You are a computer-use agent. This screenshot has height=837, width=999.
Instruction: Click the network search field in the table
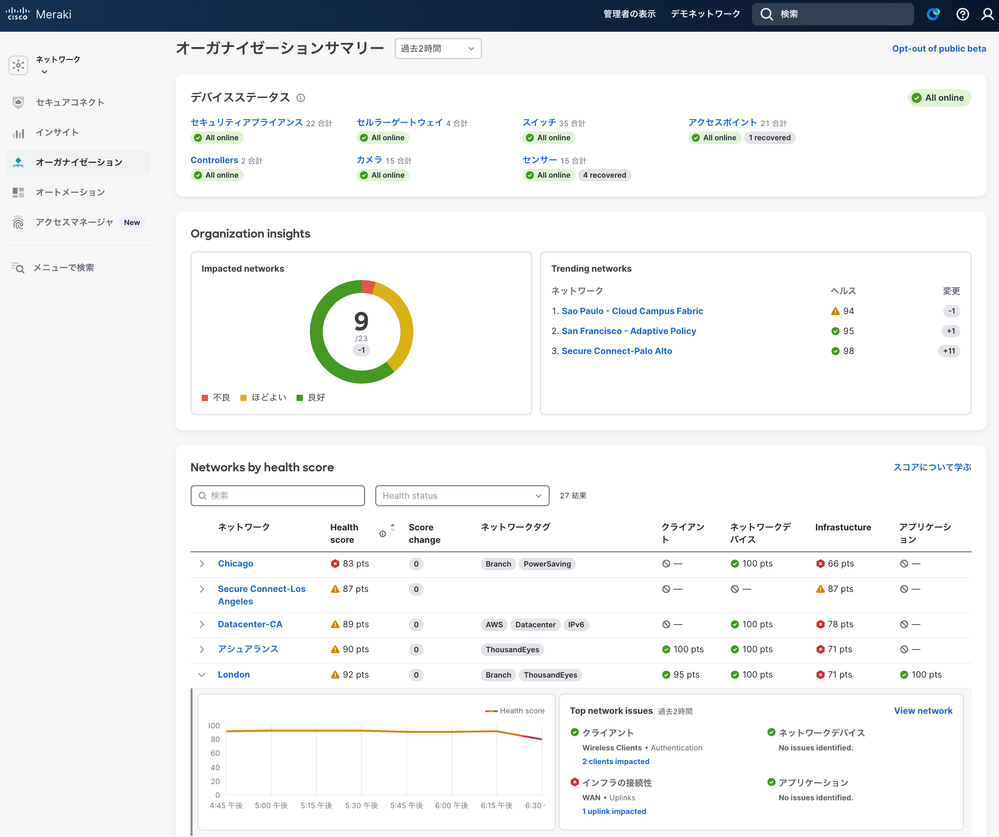277,496
